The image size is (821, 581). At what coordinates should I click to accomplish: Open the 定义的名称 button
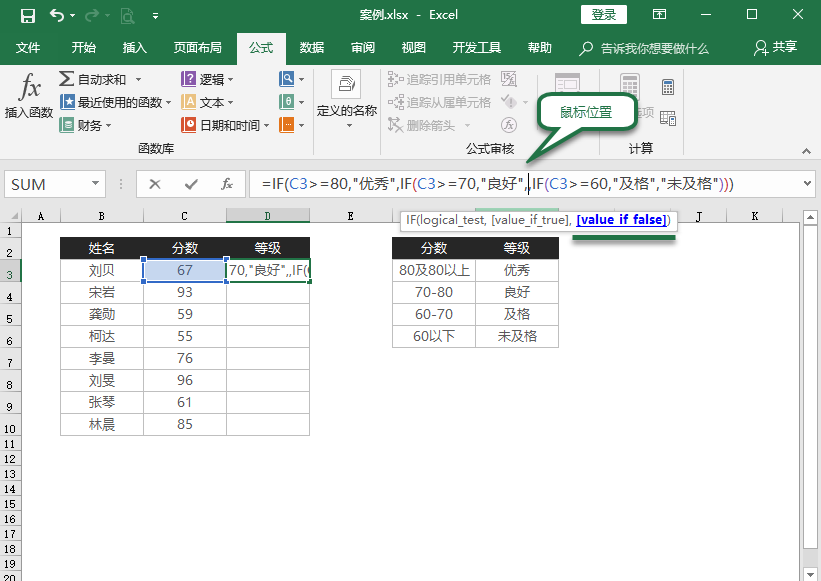click(347, 99)
